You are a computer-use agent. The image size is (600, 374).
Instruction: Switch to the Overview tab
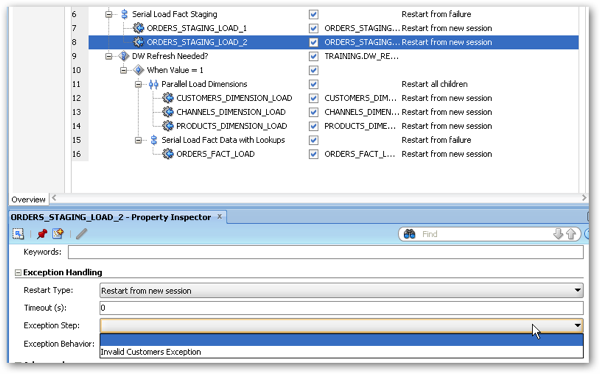pyautogui.click(x=28, y=199)
